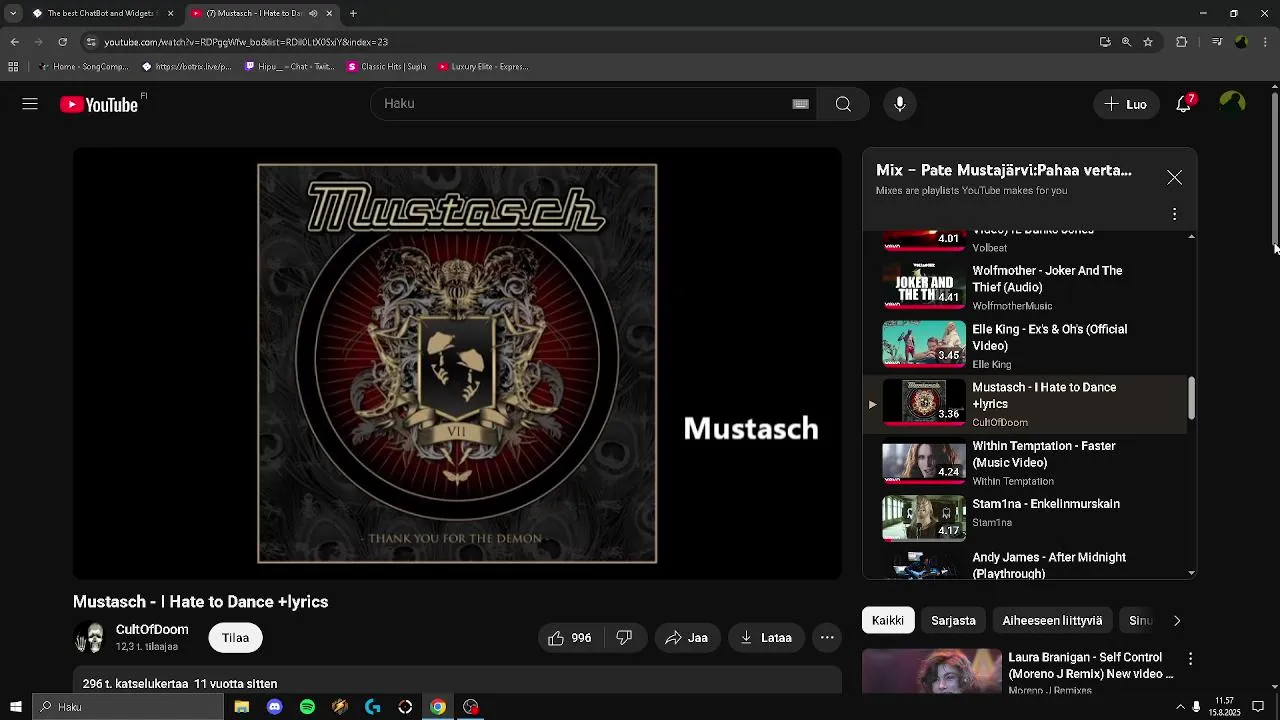
Task: Bookmark this page with star icon
Action: (x=1148, y=42)
